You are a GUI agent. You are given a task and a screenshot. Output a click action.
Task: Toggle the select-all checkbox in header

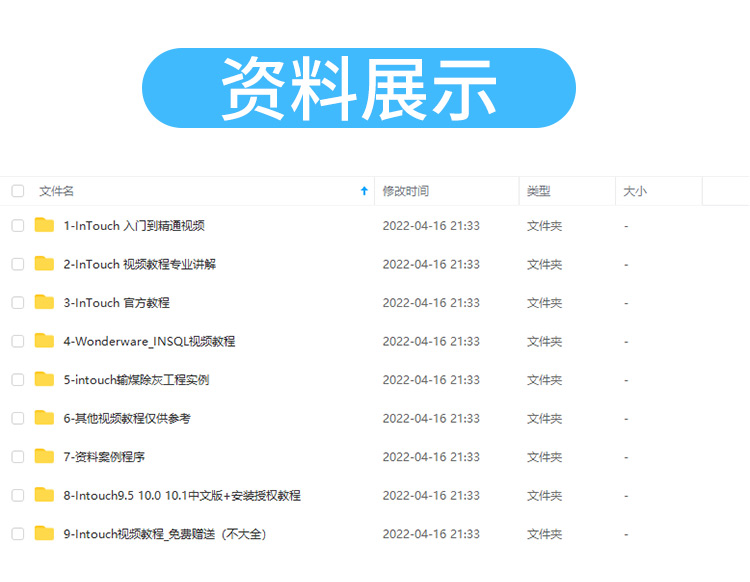[18, 191]
